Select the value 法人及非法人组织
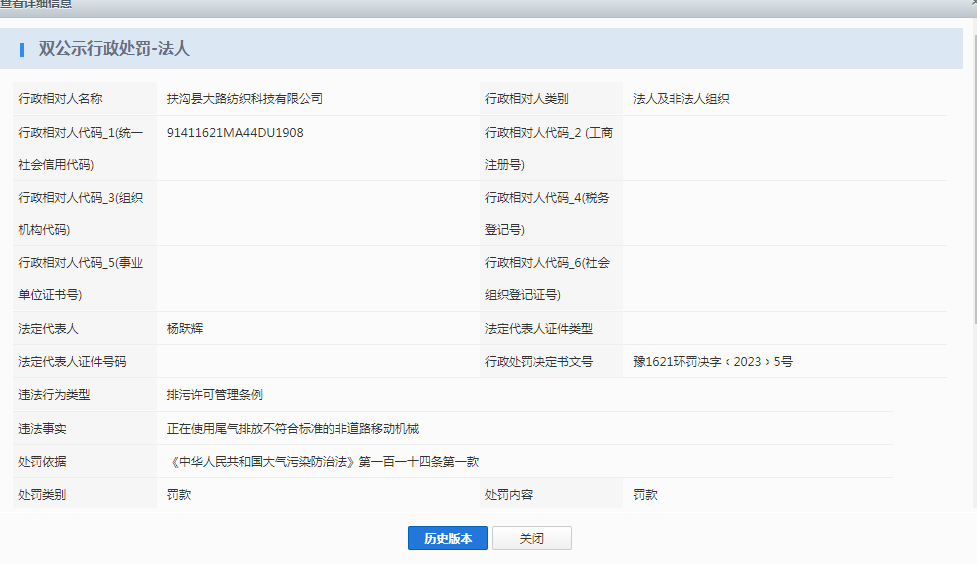This screenshot has height=564, width=977. pos(681,99)
